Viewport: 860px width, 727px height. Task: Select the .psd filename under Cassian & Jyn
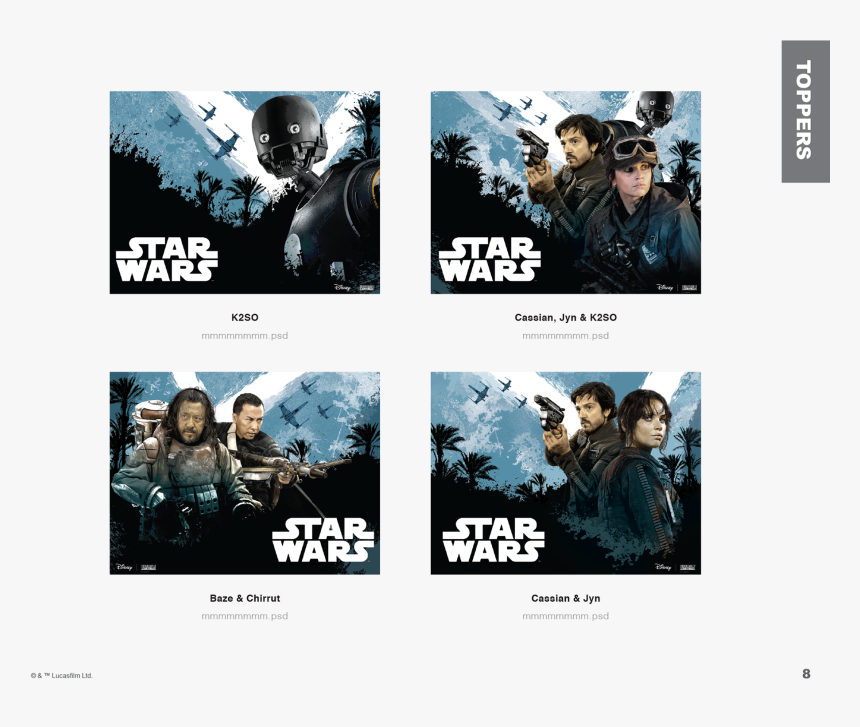pos(565,616)
